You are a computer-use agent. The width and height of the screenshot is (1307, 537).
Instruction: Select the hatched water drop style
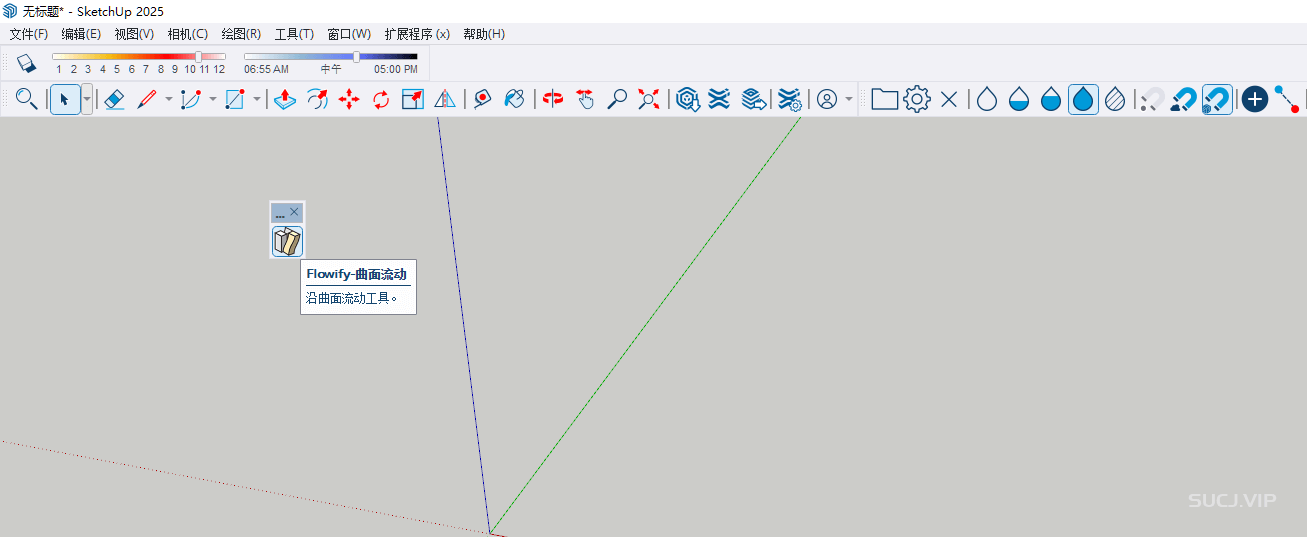click(x=1115, y=99)
